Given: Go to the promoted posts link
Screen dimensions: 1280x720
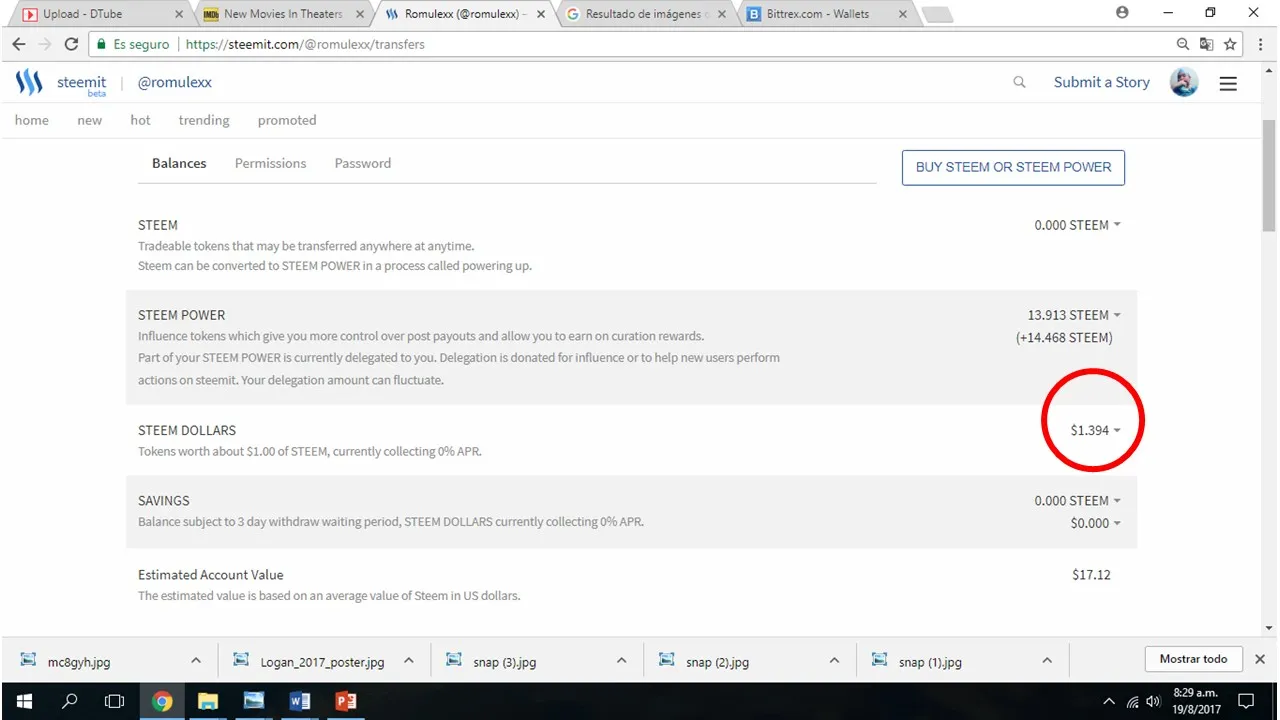Looking at the screenshot, I should click(287, 120).
